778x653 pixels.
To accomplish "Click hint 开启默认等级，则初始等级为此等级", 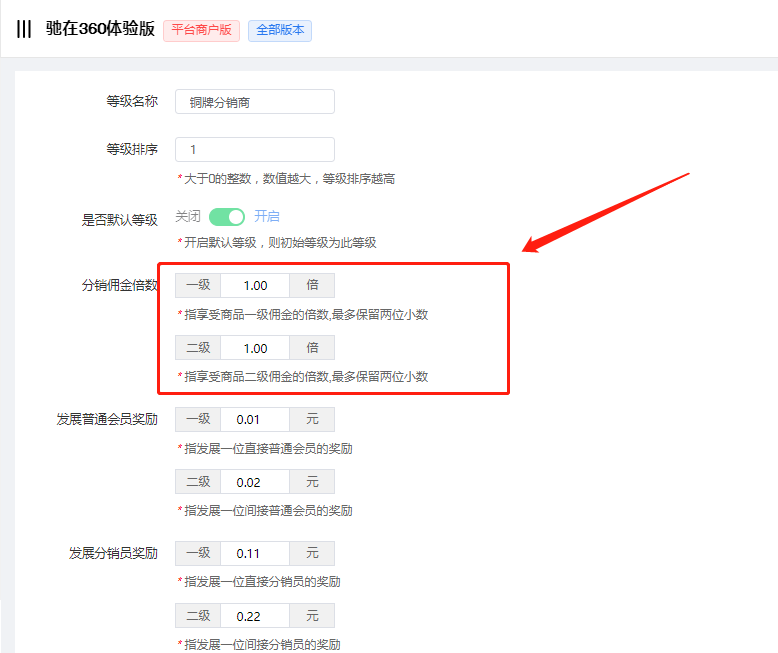I will (277, 243).
